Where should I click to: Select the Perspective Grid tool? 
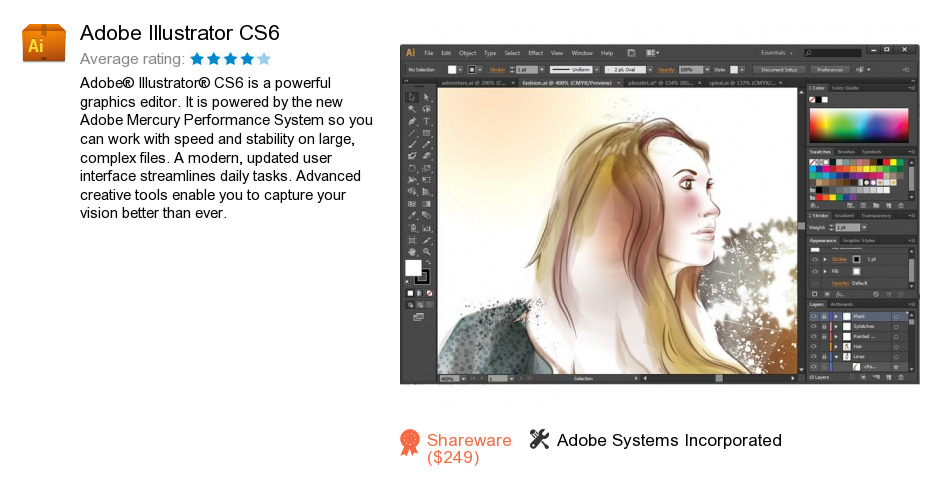click(427, 191)
